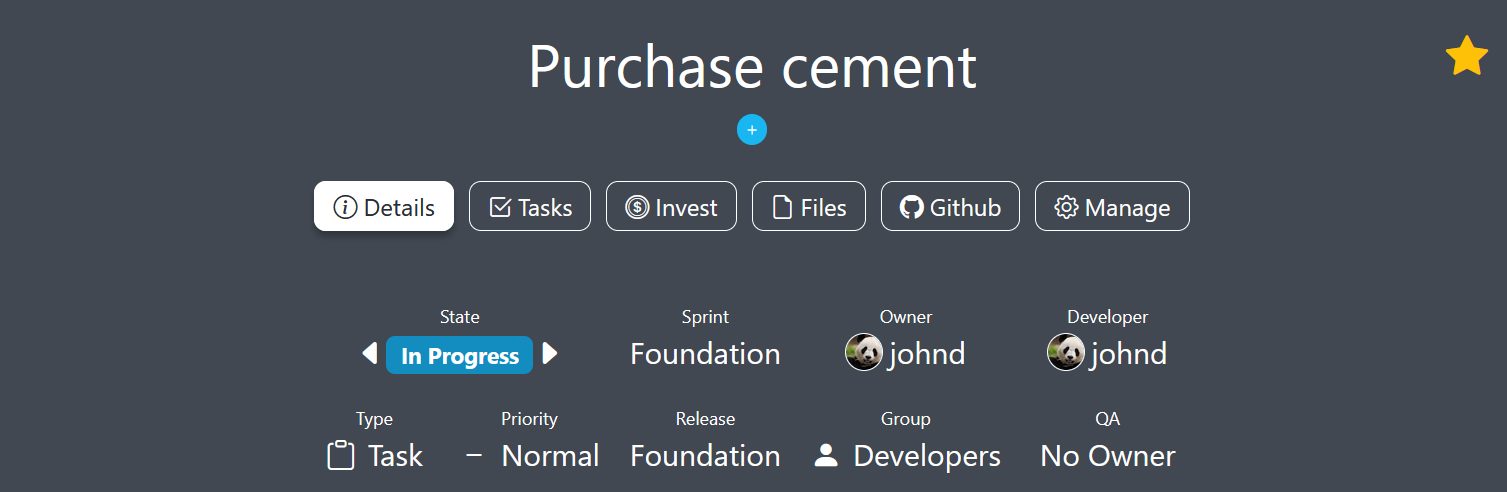1507x492 pixels.
Task: Open the Invest tab
Action: (x=671, y=206)
